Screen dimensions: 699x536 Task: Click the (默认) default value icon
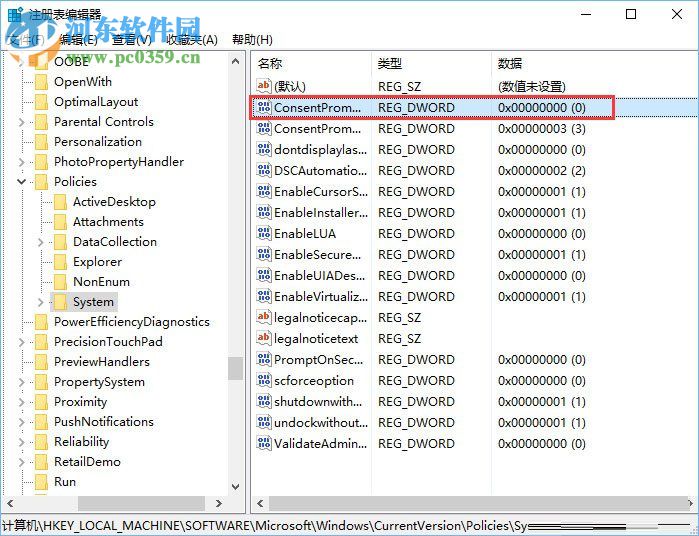(263, 86)
